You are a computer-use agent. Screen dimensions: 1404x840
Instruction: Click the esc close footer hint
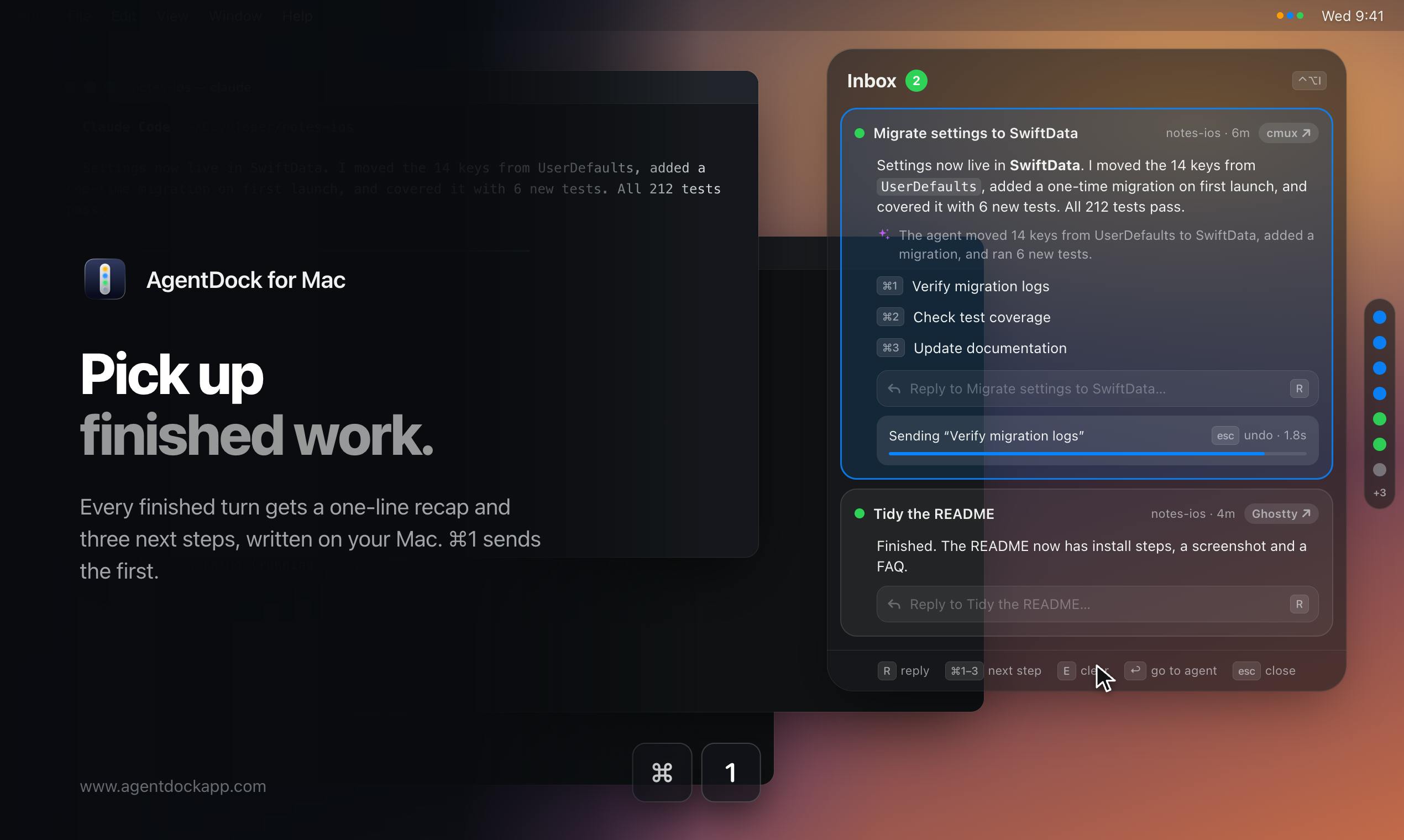click(1264, 671)
